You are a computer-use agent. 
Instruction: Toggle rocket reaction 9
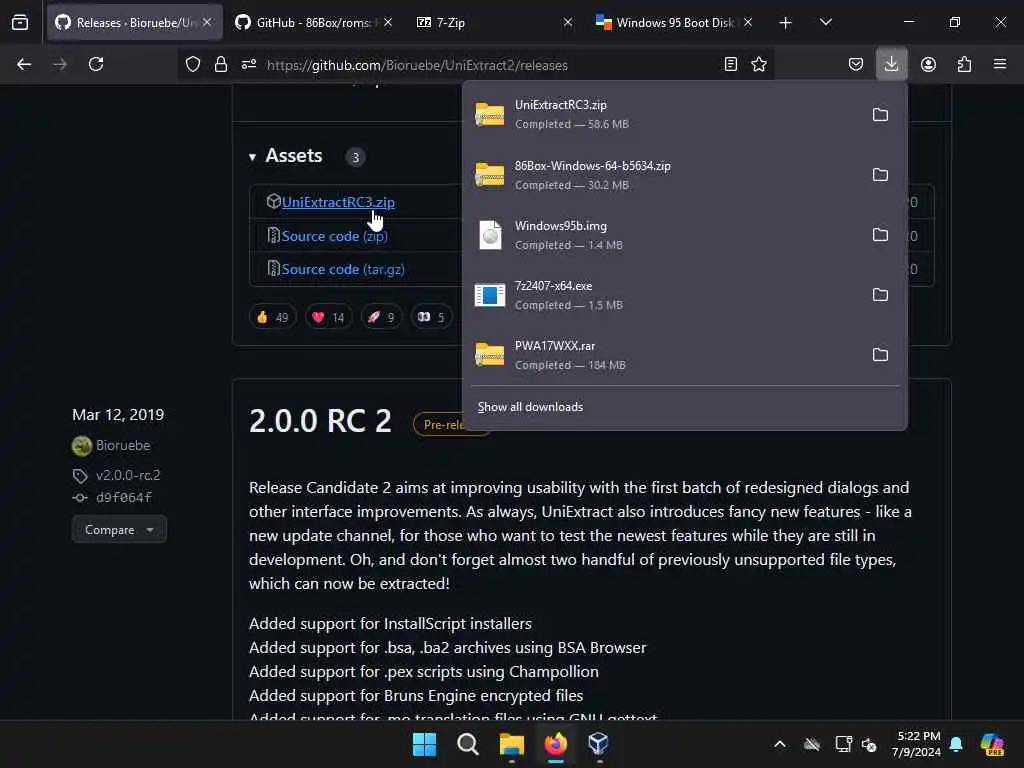coord(381,317)
